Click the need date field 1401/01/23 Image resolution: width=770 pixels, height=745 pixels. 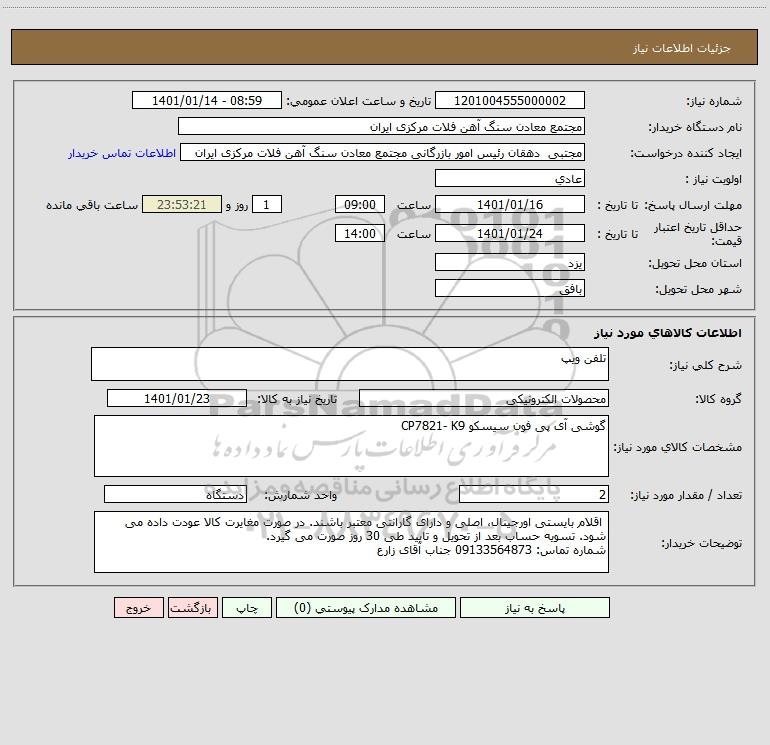tap(177, 398)
